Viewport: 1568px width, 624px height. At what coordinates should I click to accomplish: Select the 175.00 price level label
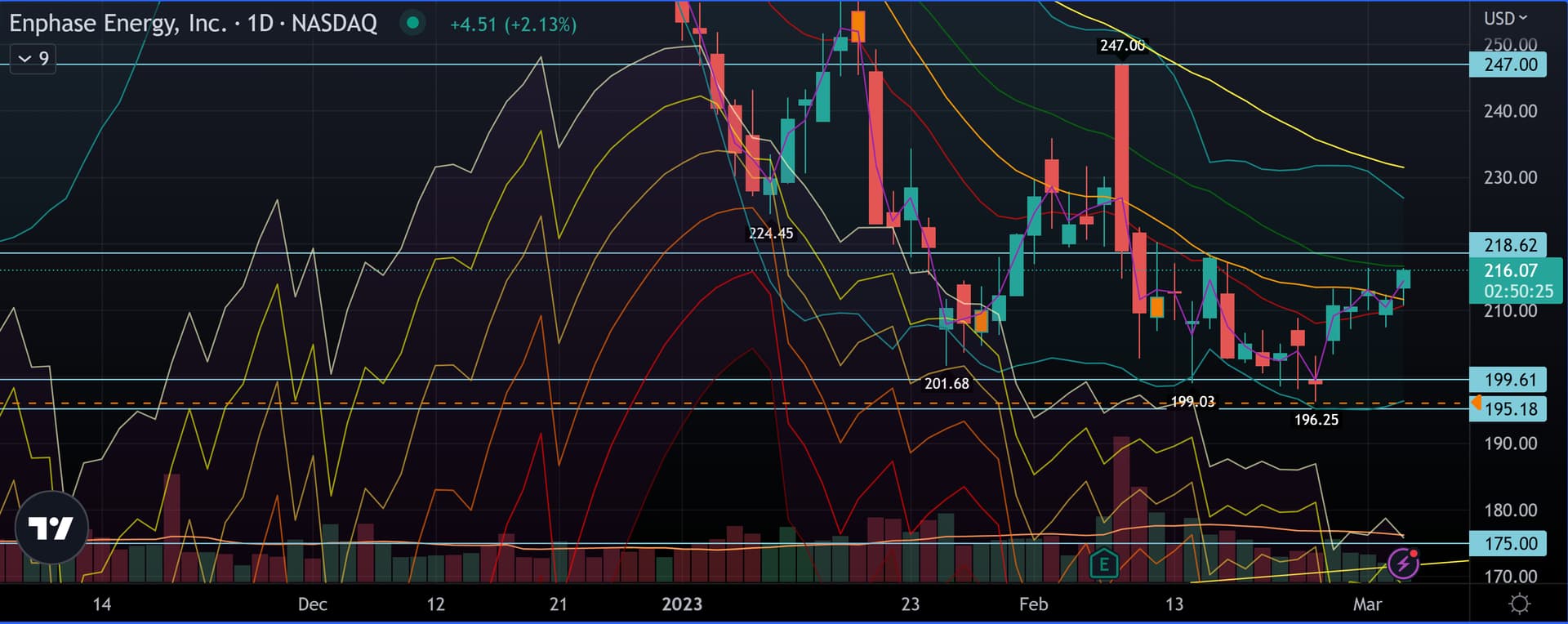pos(1509,544)
